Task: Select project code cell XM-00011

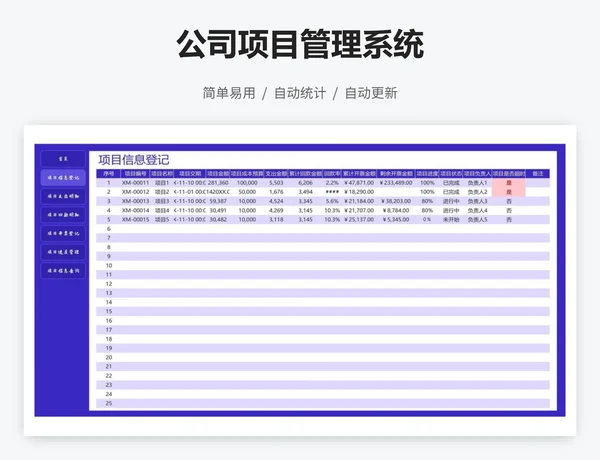Action: (135, 183)
